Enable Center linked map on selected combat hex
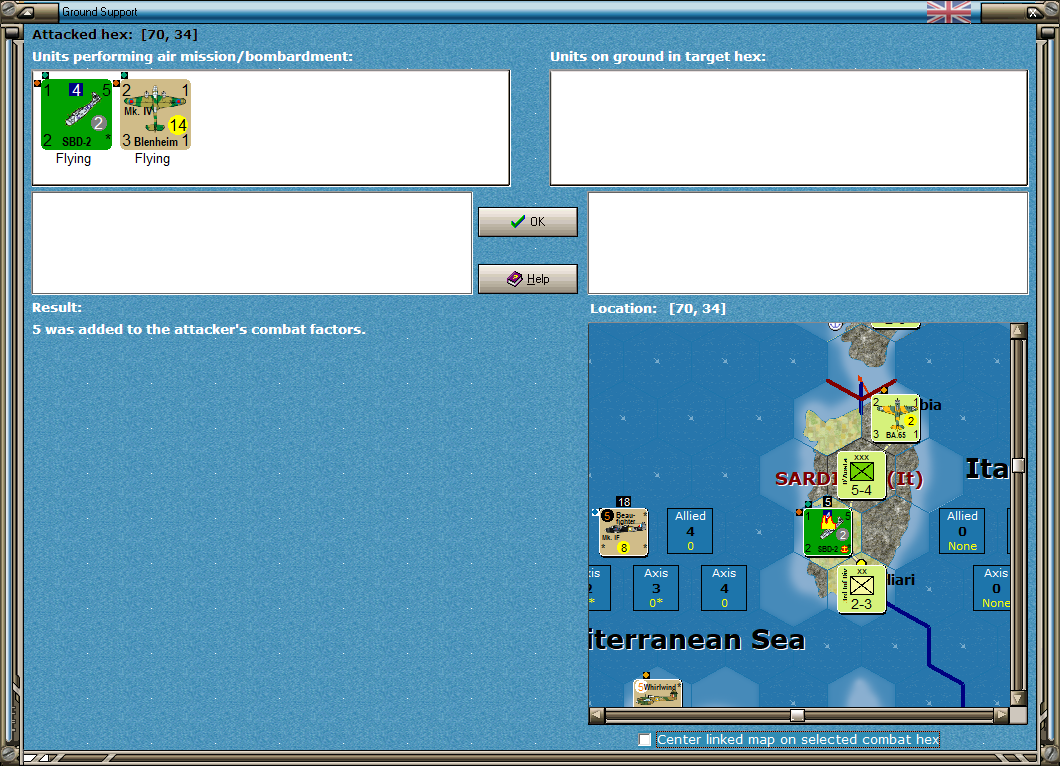 [644, 740]
